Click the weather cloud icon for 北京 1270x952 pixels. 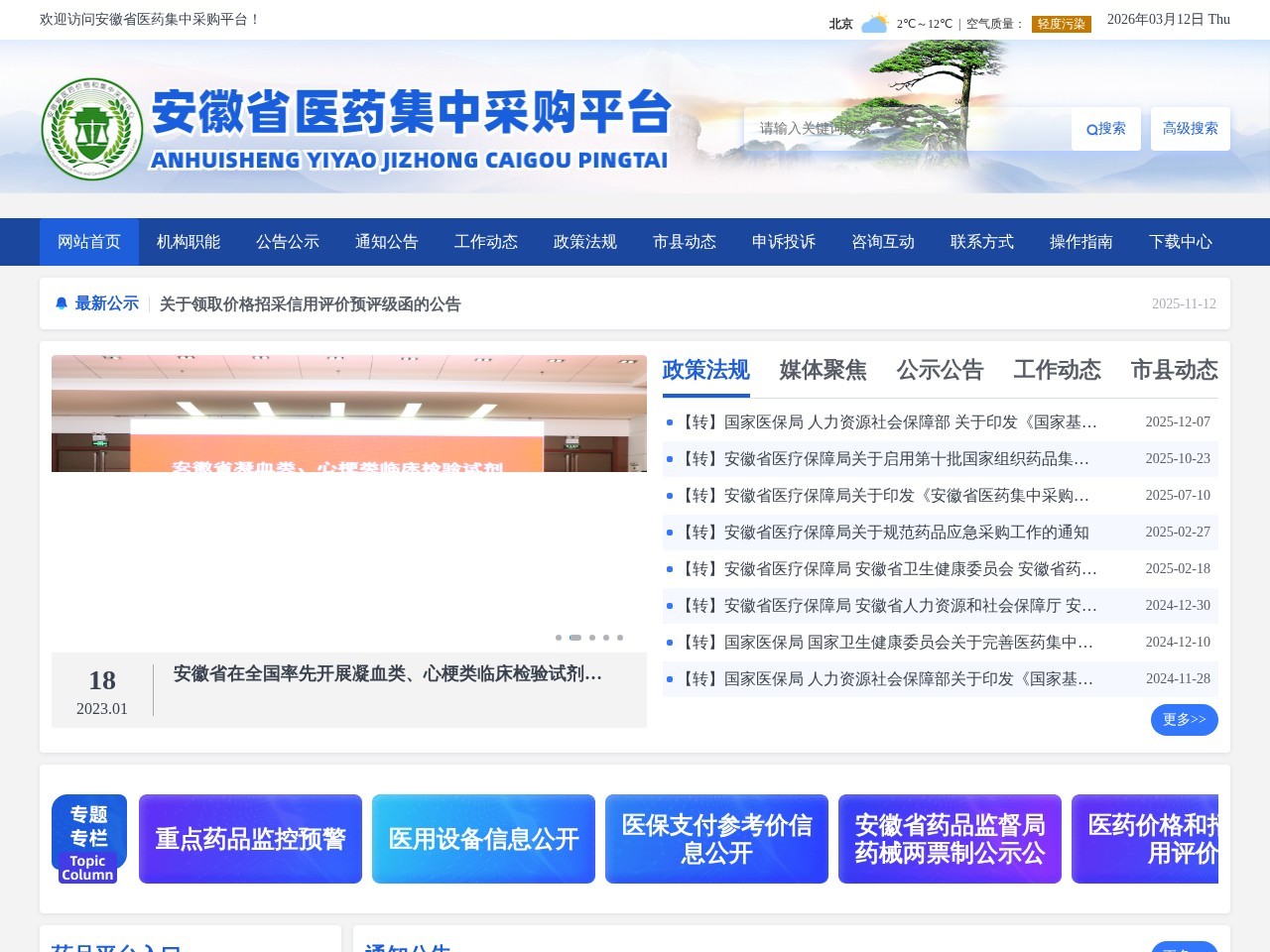click(873, 20)
